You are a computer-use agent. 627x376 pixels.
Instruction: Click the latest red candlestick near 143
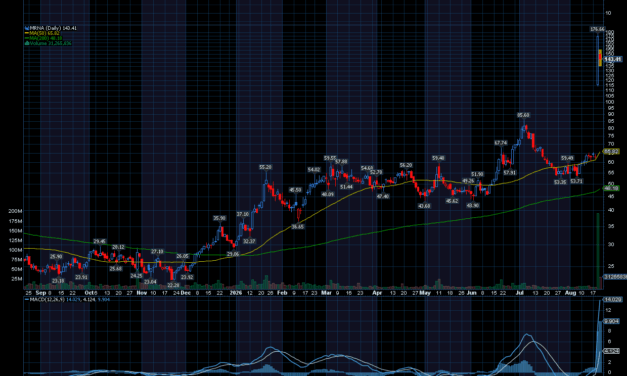point(600,58)
